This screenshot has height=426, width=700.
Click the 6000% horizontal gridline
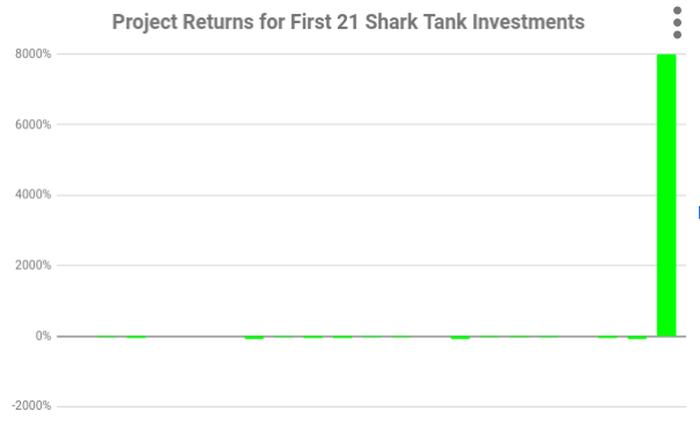(371, 125)
